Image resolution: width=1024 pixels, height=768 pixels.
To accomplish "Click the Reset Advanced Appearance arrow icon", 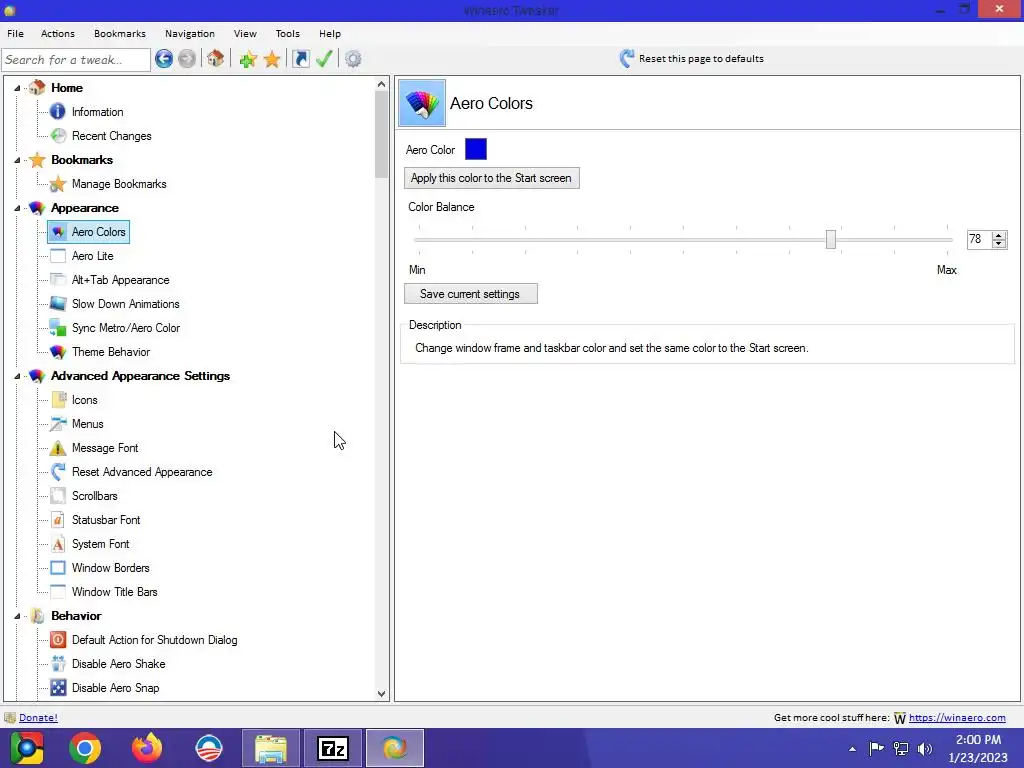I will 57,472.
